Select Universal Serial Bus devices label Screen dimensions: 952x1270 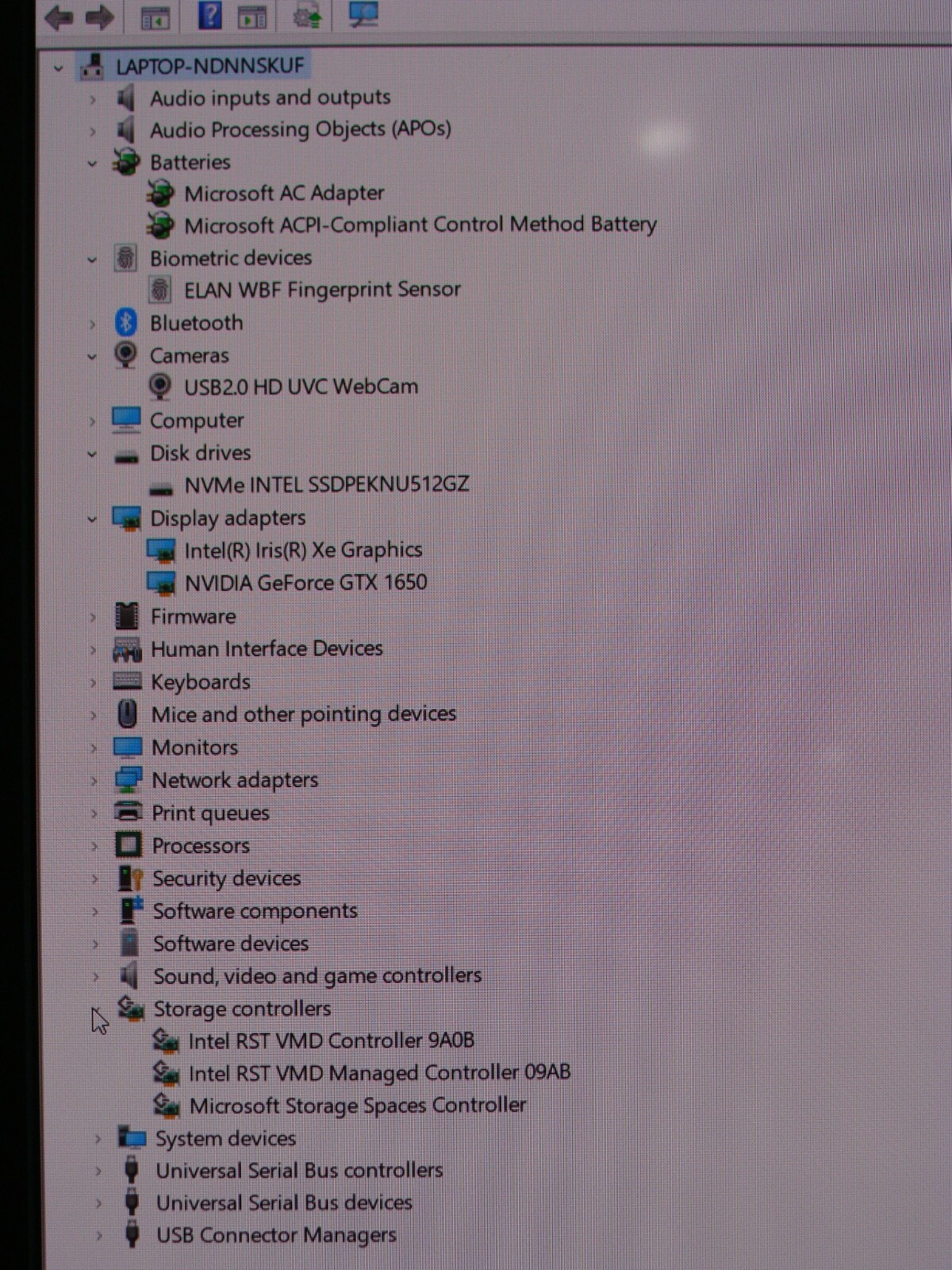[284, 1203]
